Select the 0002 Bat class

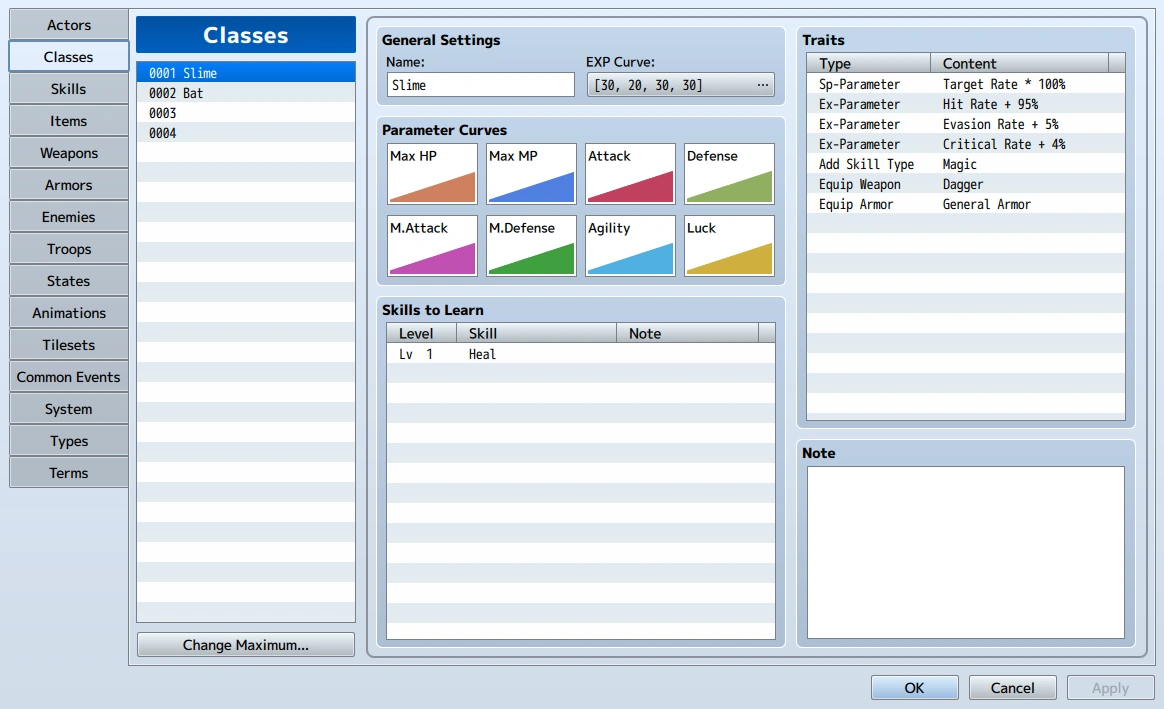pyautogui.click(x=246, y=93)
